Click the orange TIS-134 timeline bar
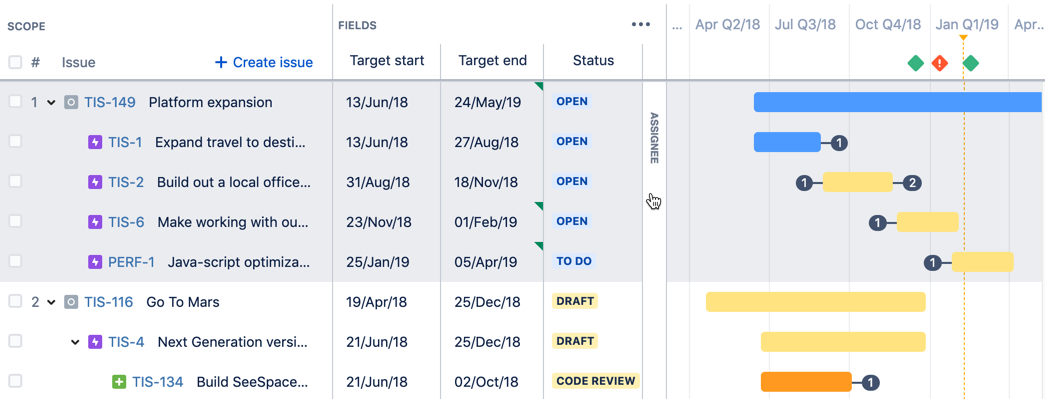This screenshot has height=399, width=1045. (806, 382)
